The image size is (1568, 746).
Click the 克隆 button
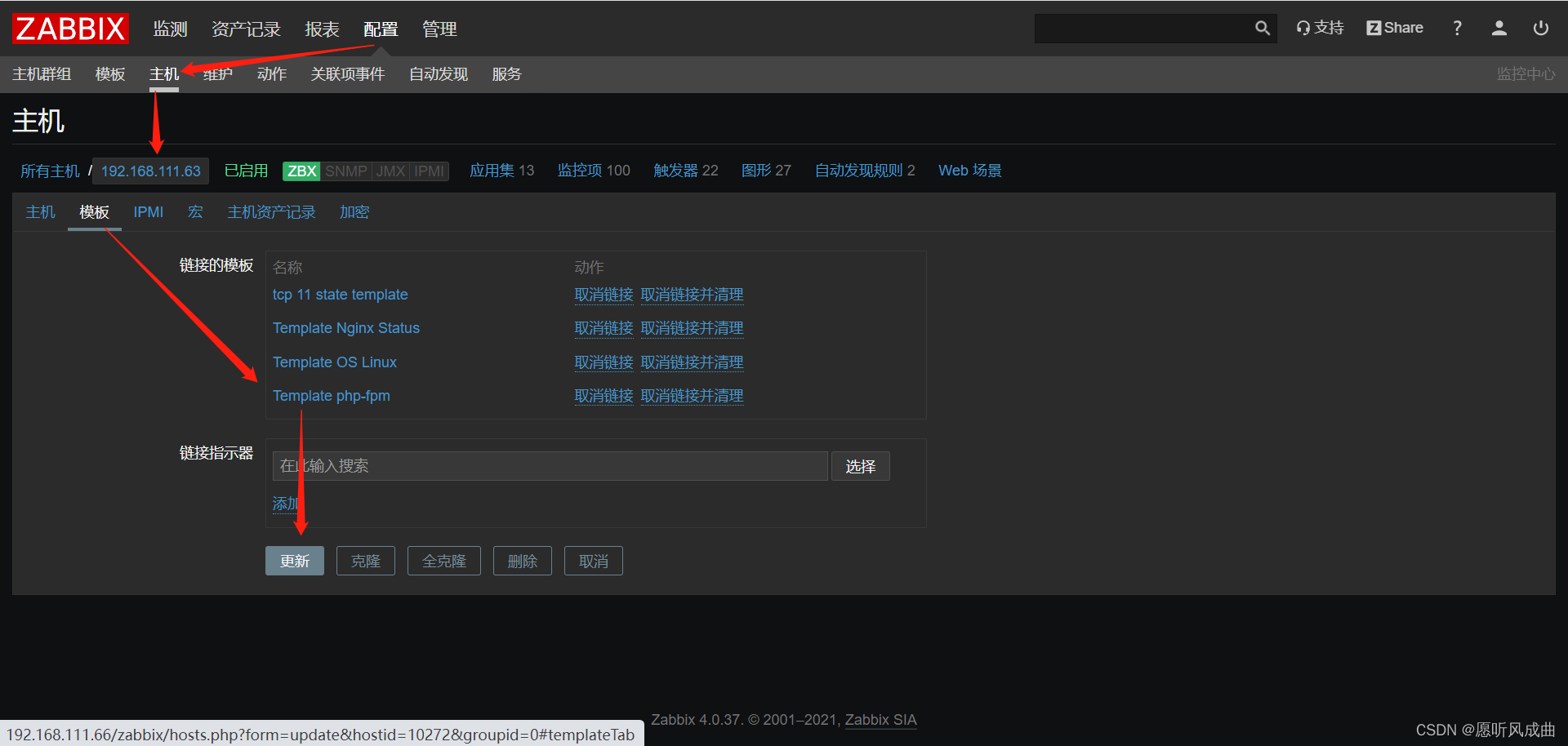[x=366, y=561]
